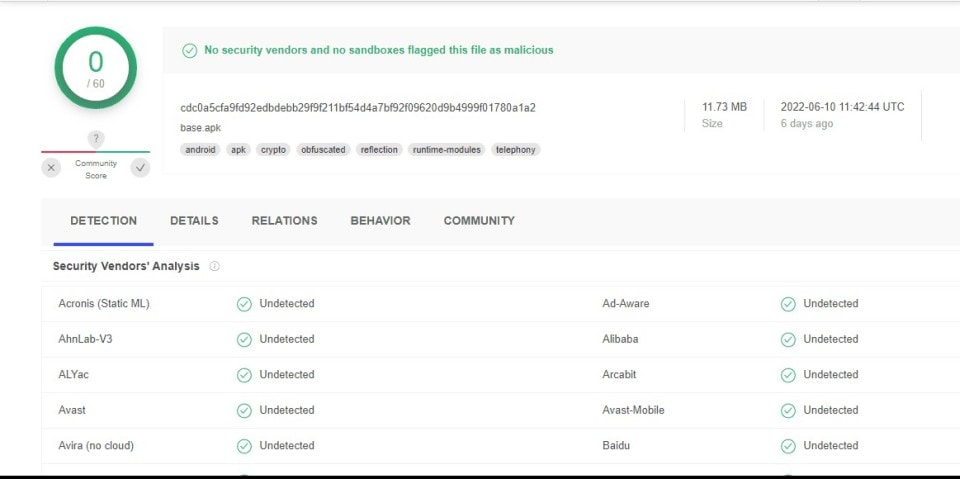Click the Community Score label
Image resolution: width=960 pixels, height=479 pixels.
(96, 170)
